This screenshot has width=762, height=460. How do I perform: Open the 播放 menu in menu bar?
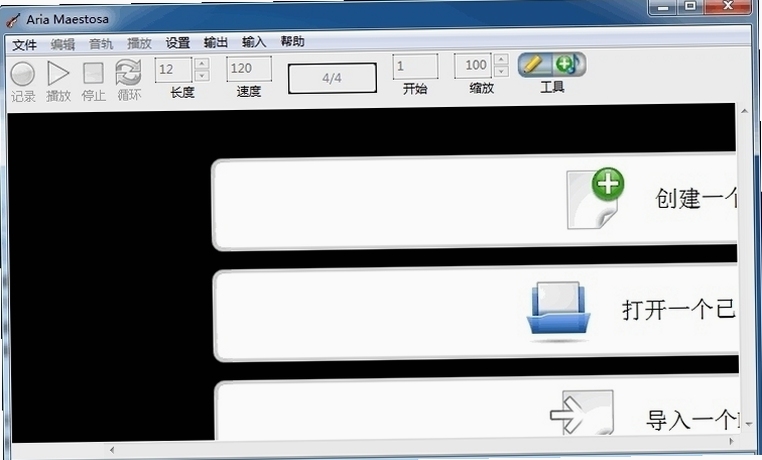point(139,43)
